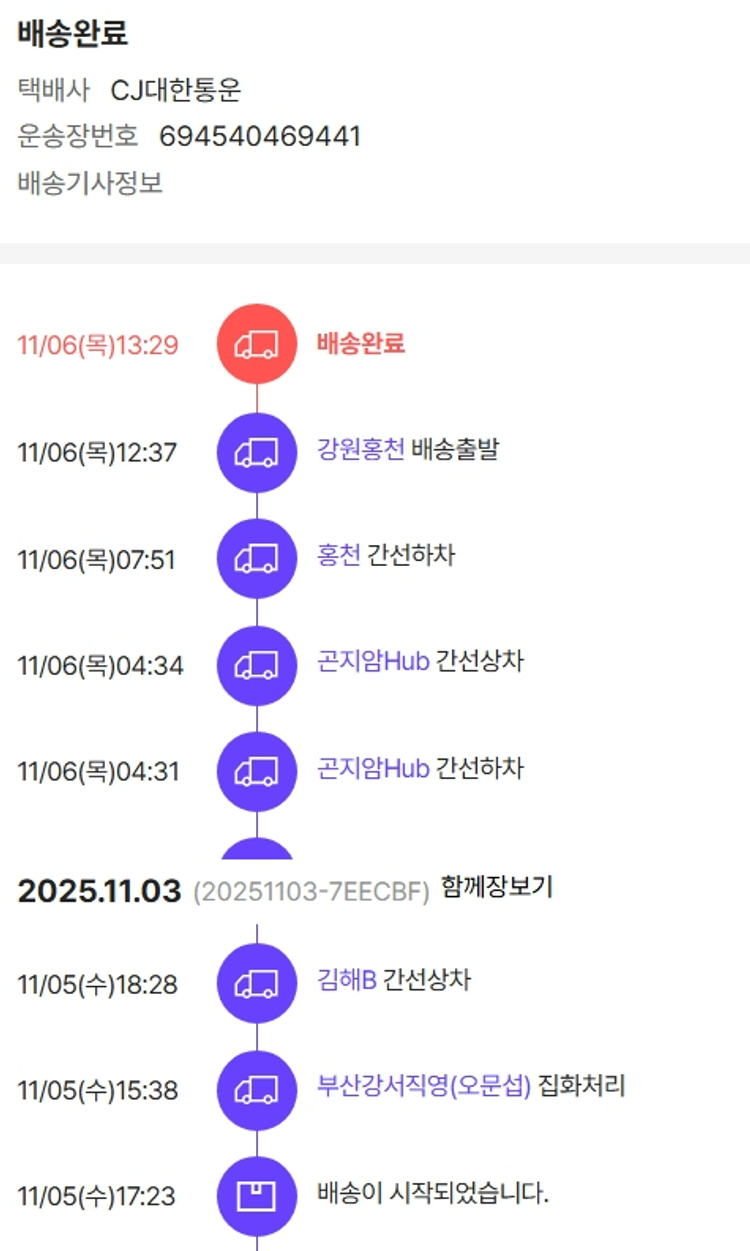Screen dimensions: 750x1251
Task: Click the red 배송완료 truck icon
Action: point(256,345)
